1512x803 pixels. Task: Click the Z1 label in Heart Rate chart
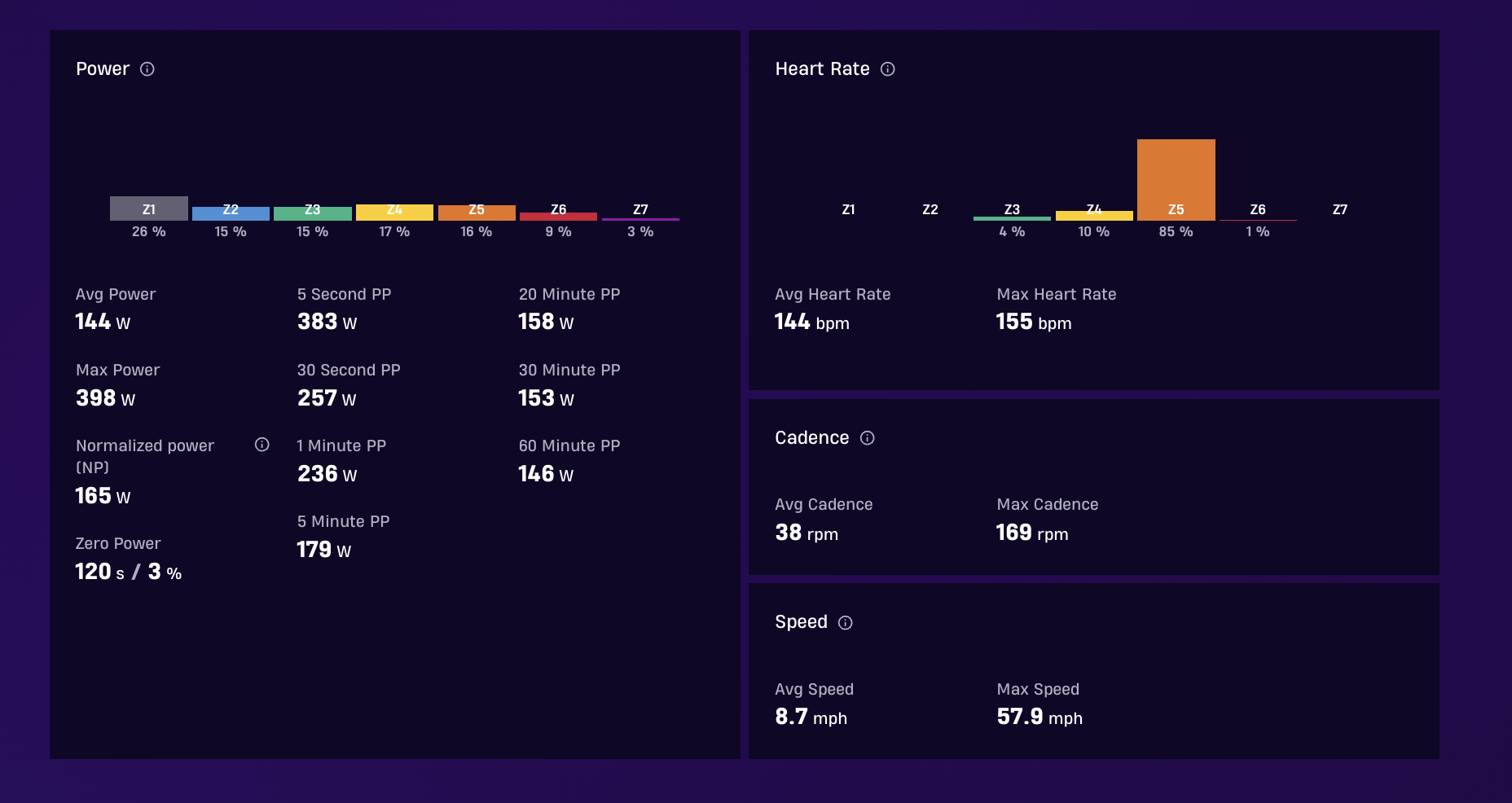tap(848, 210)
